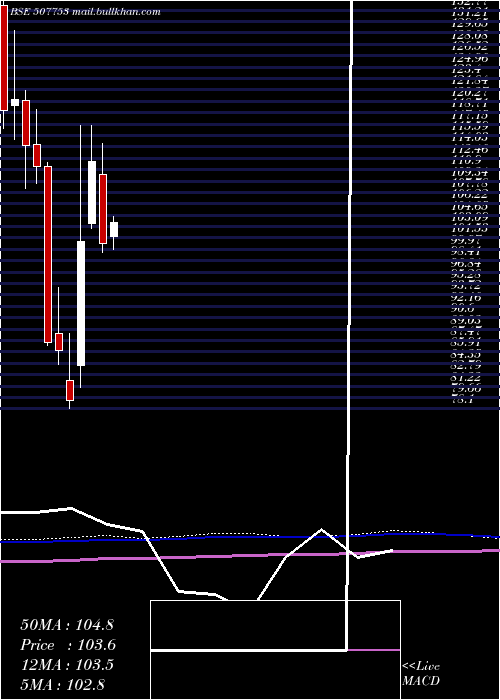Click the last small white candlestick
The height and width of the screenshot is (700, 500).
coord(114,229)
